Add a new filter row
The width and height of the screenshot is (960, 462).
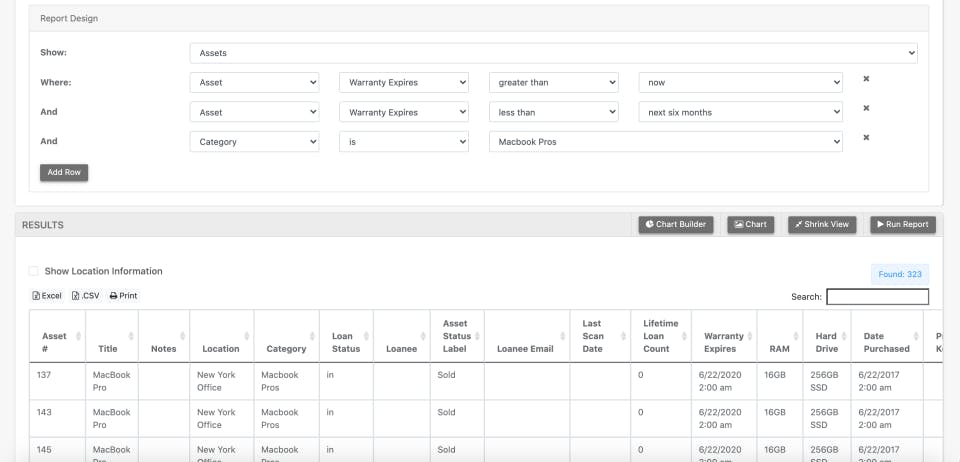click(x=64, y=173)
